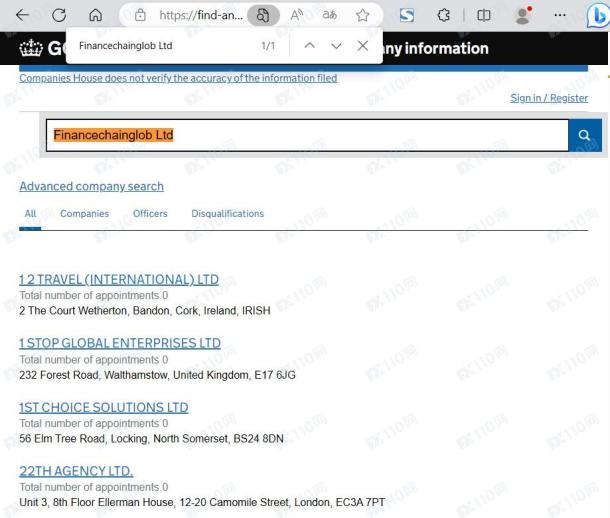Viewport: 610px width, 518px height.
Task: Close the find-on-page bar
Action: click(363, 46)
